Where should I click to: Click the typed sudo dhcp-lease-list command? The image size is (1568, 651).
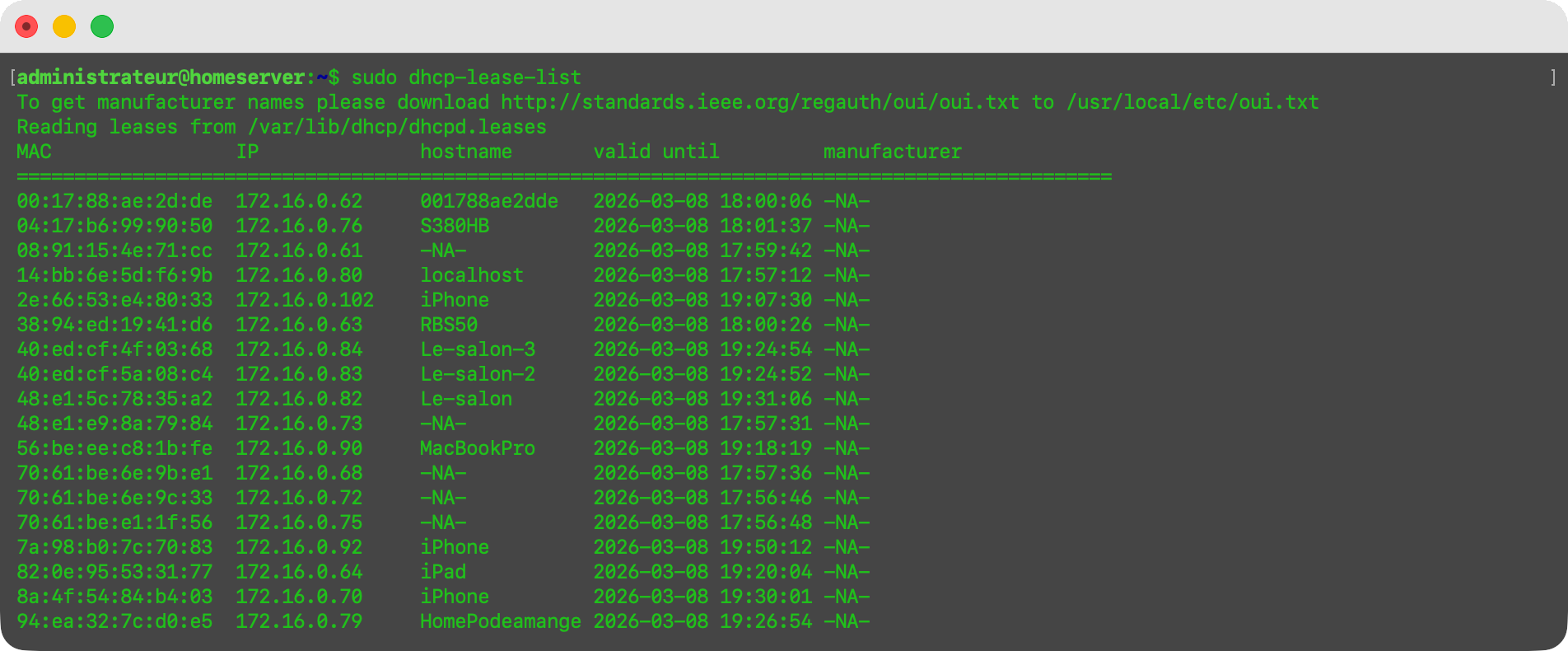466,77
